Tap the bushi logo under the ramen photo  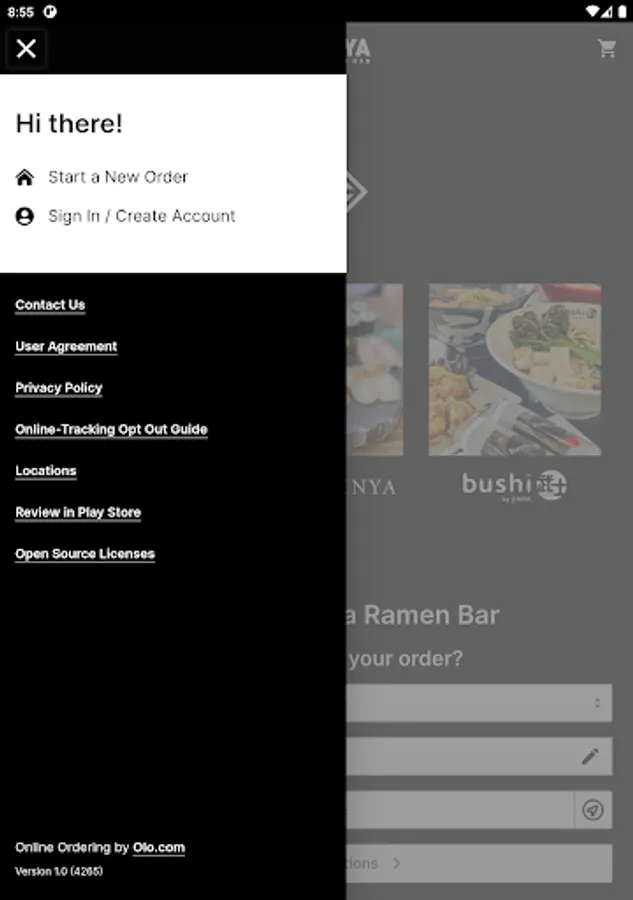click(x=515, y=486)
